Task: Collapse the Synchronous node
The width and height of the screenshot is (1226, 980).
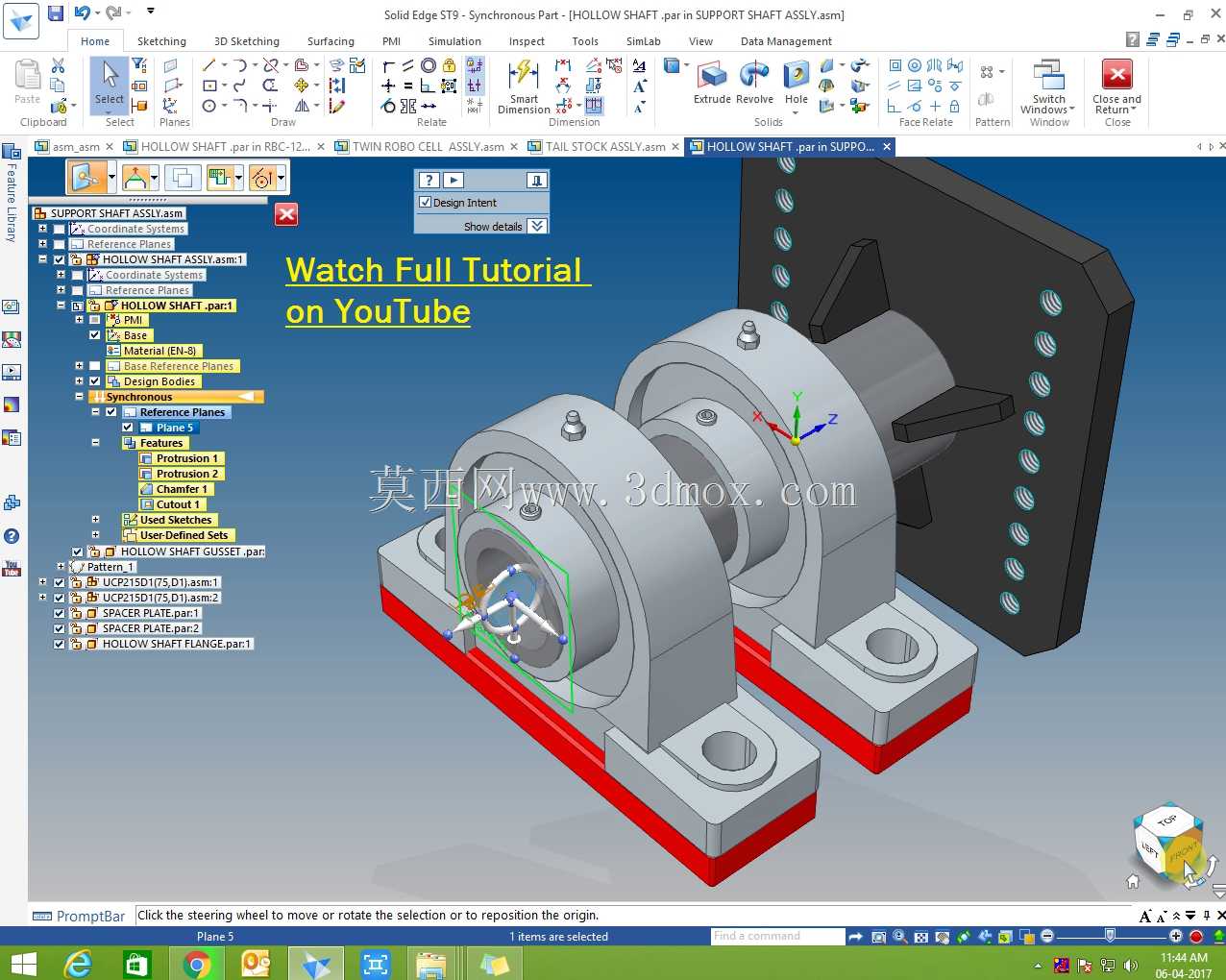Action: (79, 397)
